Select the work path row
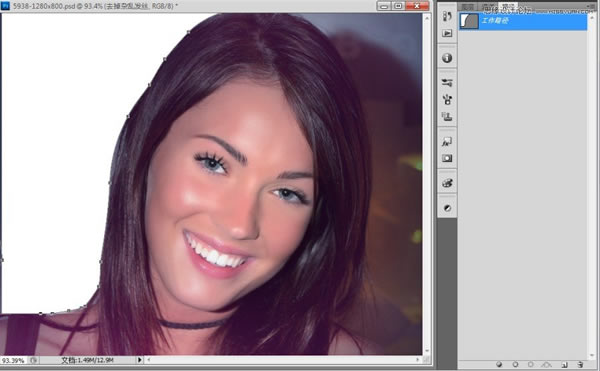The width and height of the screenshot is (600, 371). (x=523, y=21)
